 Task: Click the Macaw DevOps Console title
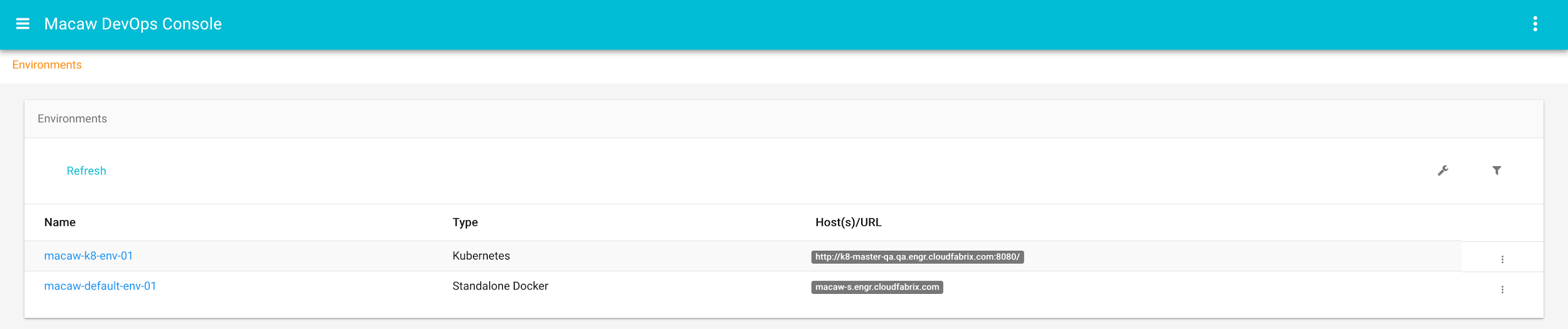pos(133,24)
